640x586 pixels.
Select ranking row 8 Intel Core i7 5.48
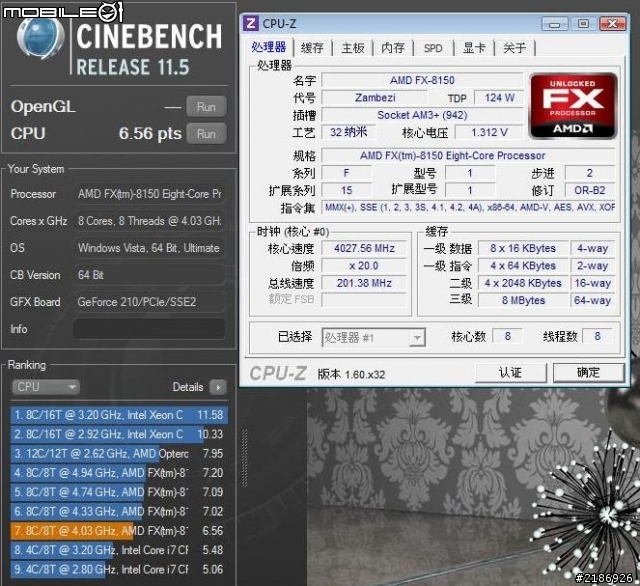coord(119,550)
